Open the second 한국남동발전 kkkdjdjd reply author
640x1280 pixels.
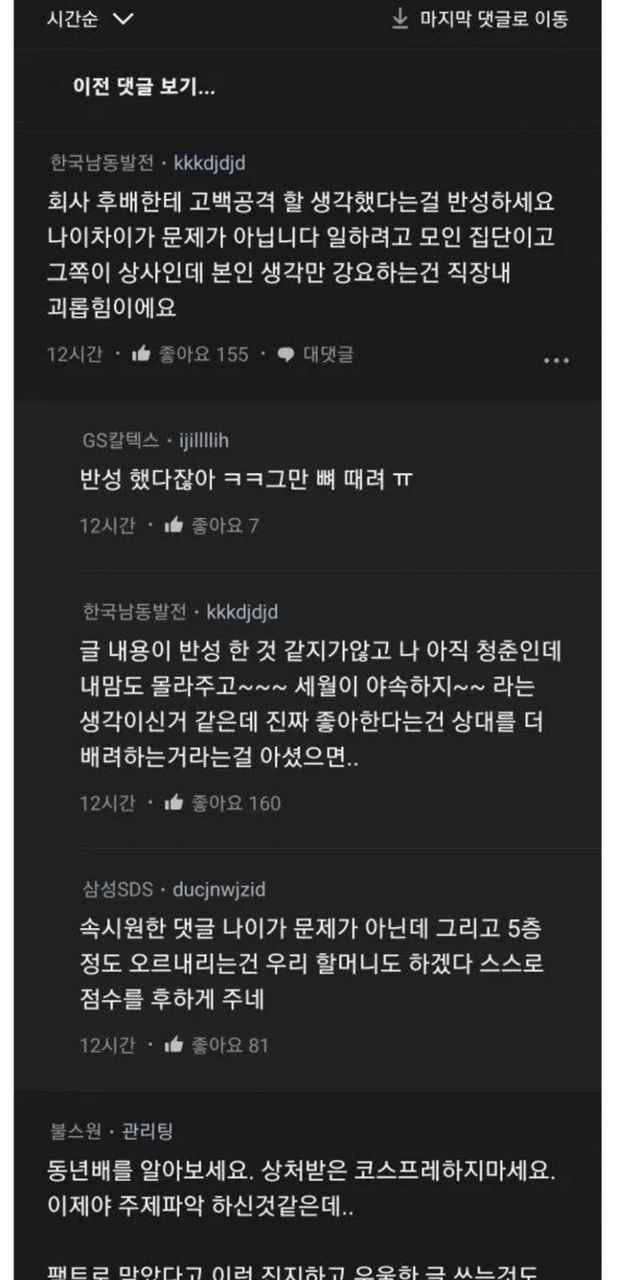click(180, 611)
